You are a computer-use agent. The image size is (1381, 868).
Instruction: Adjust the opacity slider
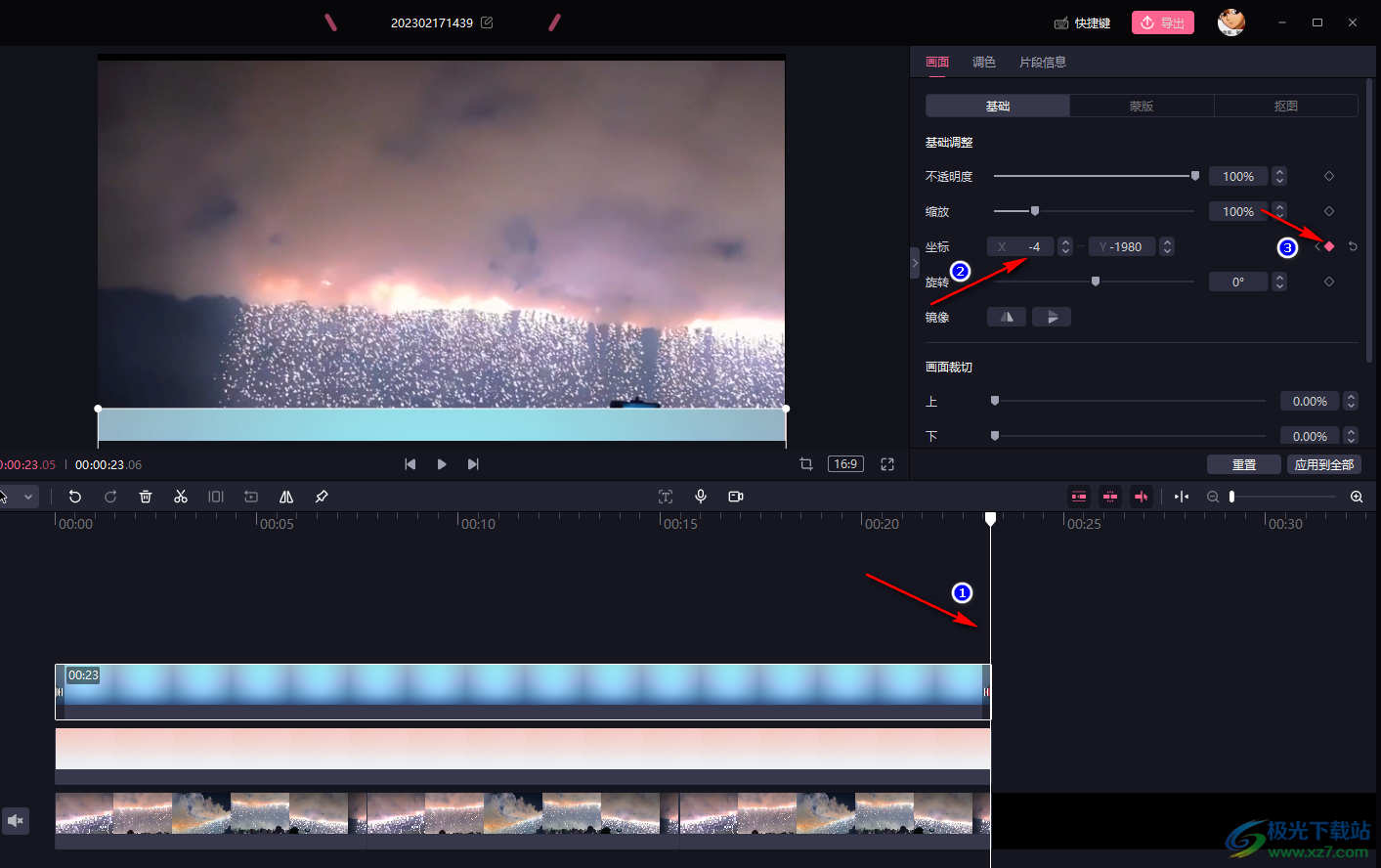coord(1096,176)
